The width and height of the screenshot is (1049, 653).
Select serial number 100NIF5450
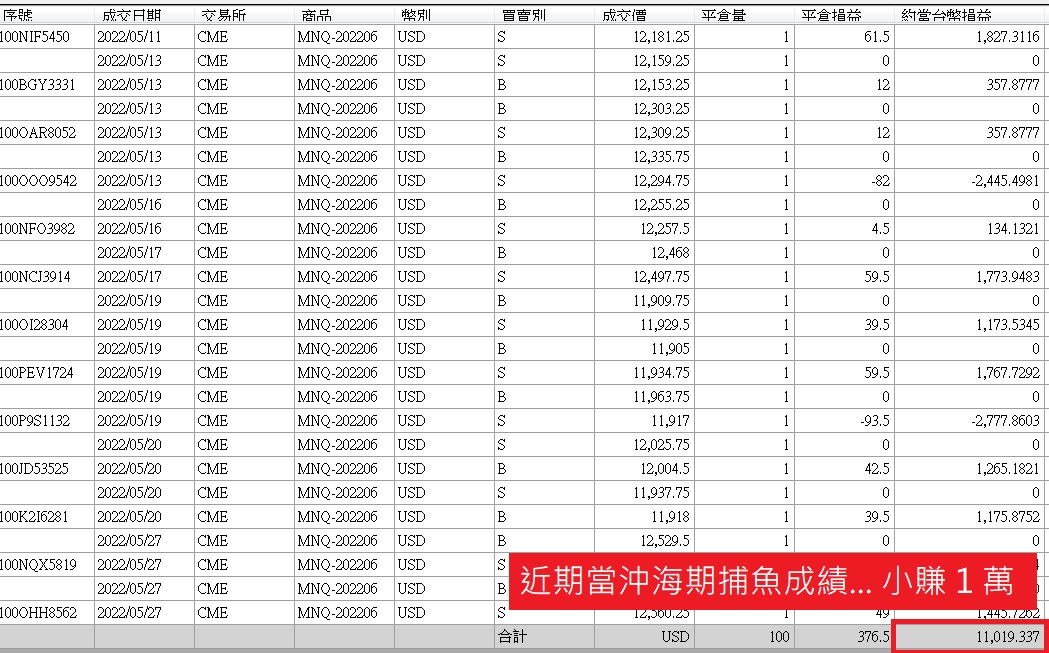pos(34,37)
